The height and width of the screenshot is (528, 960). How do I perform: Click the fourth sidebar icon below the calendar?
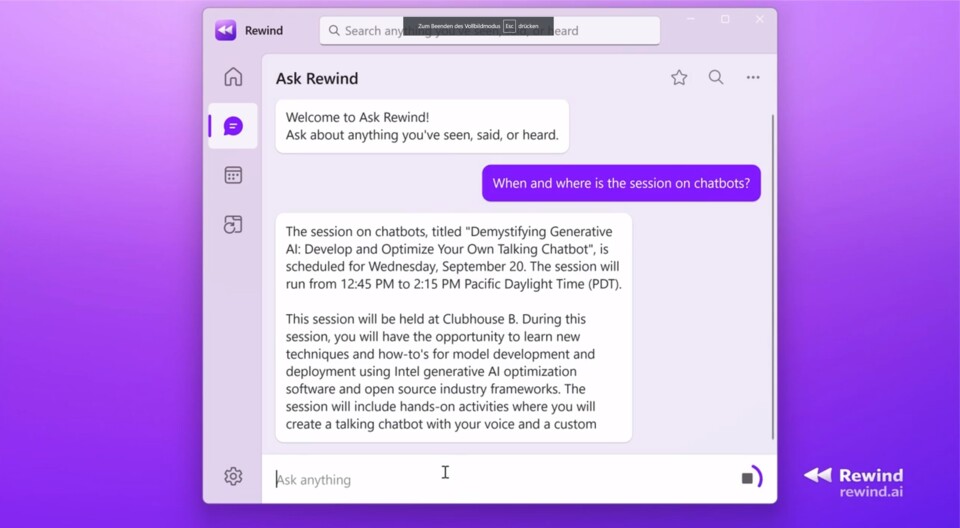233,225
